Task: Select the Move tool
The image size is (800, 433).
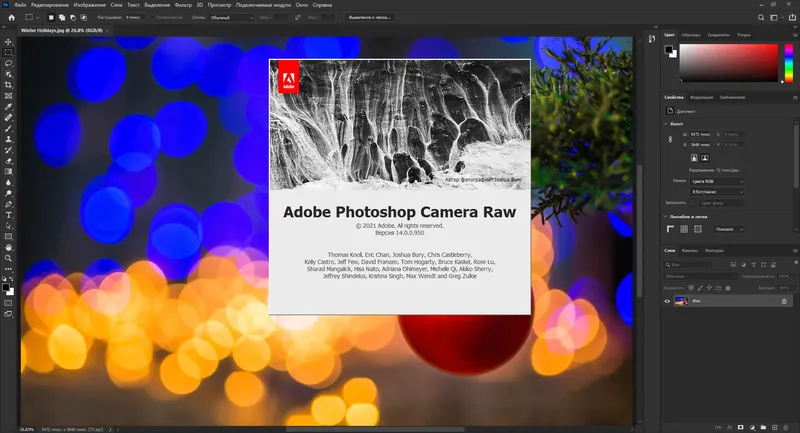Action: click(8, 42)
